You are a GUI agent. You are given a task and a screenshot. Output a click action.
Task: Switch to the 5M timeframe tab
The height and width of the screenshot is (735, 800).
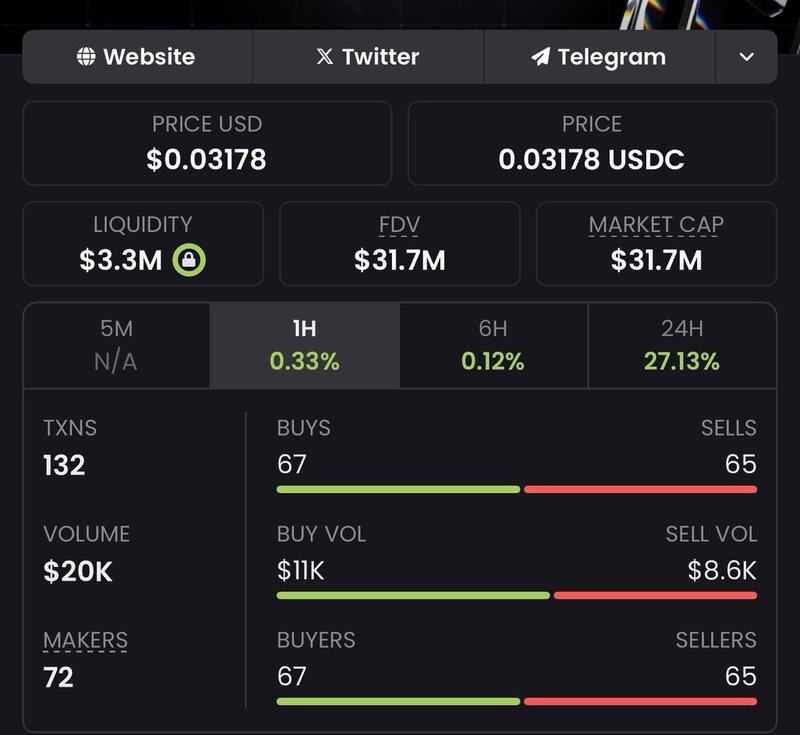pos(116,345)
